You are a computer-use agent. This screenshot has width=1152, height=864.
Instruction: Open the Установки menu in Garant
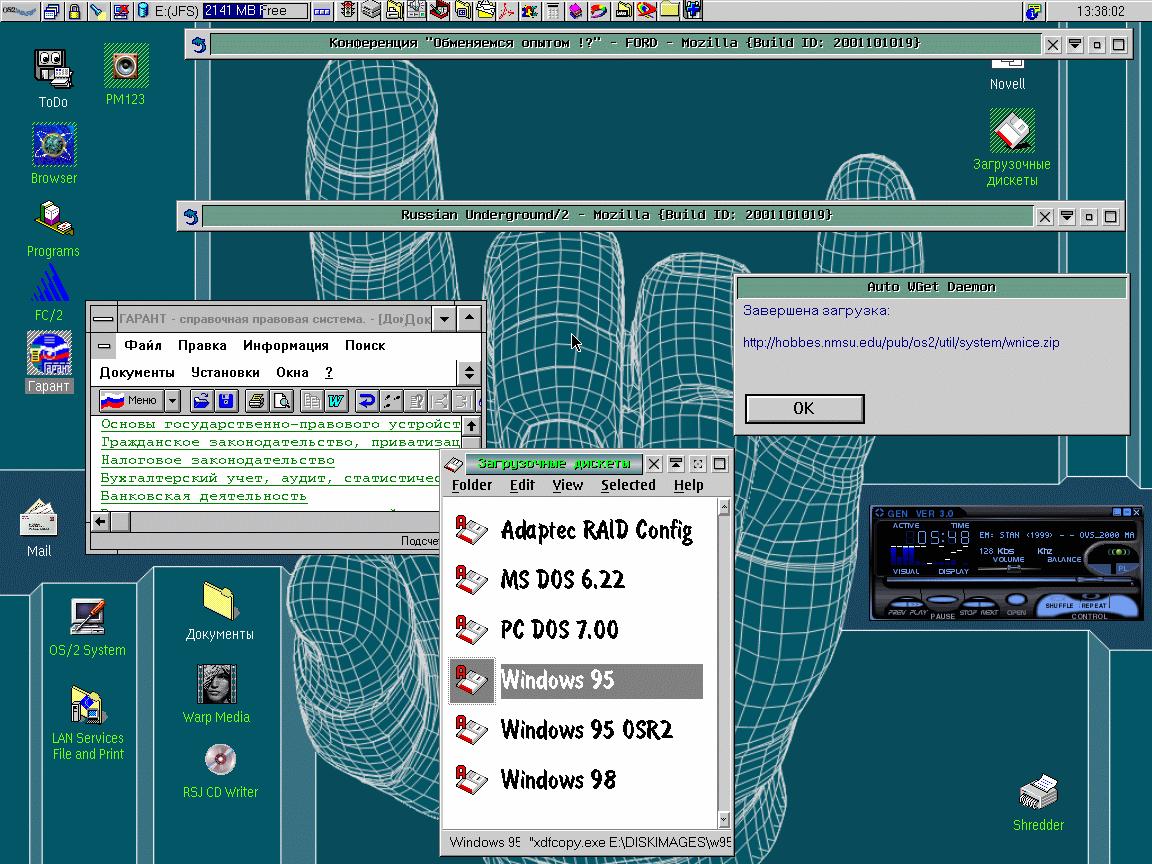click(225, 372)
